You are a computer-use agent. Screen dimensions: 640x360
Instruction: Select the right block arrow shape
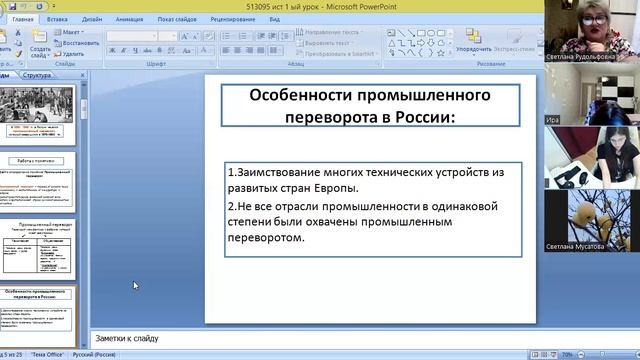(421, 43)
